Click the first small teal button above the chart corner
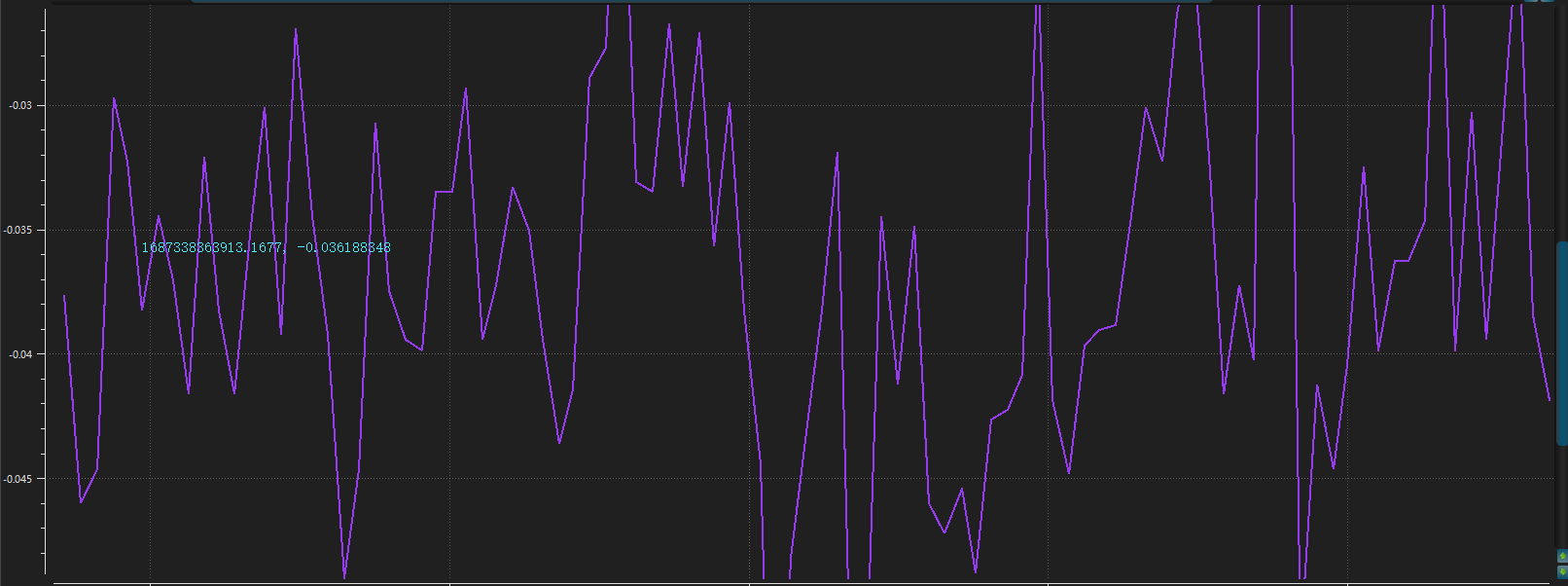The height and width of the screenshot is (586, 1568). click(1532, 1)
